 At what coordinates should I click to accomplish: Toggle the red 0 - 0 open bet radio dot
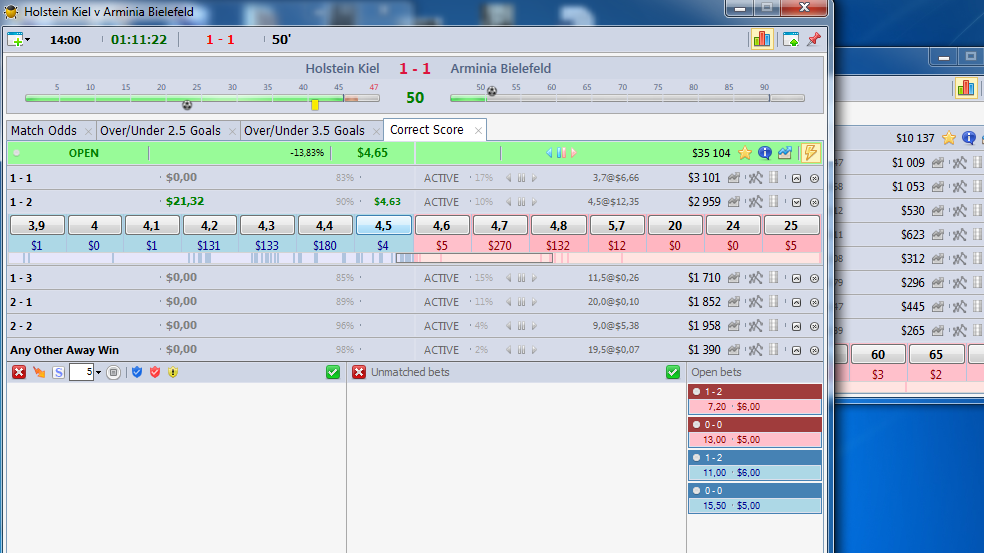pos(697,425)
